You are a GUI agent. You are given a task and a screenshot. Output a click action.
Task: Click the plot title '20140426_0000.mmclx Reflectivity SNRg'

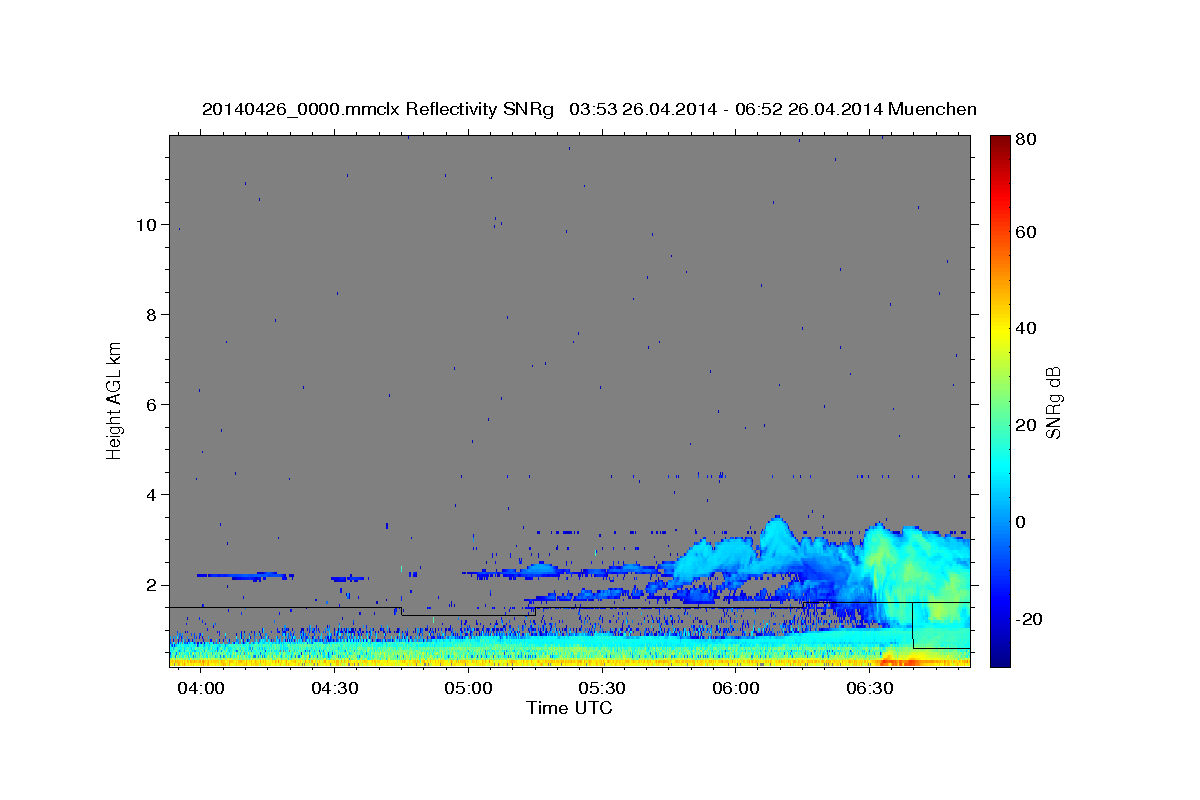[x=378, y=109]
